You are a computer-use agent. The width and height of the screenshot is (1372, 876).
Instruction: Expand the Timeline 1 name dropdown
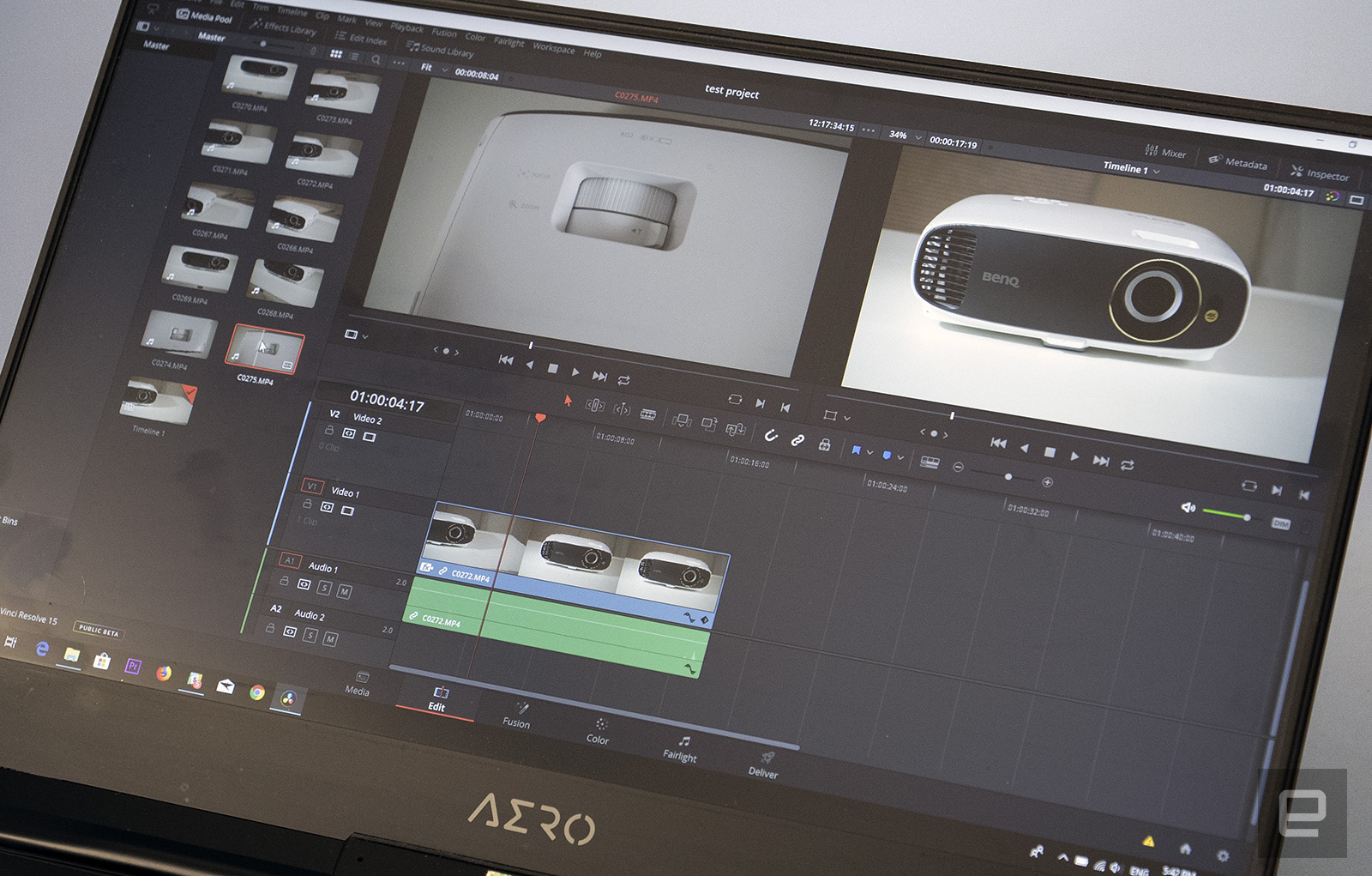(1131, 168)
